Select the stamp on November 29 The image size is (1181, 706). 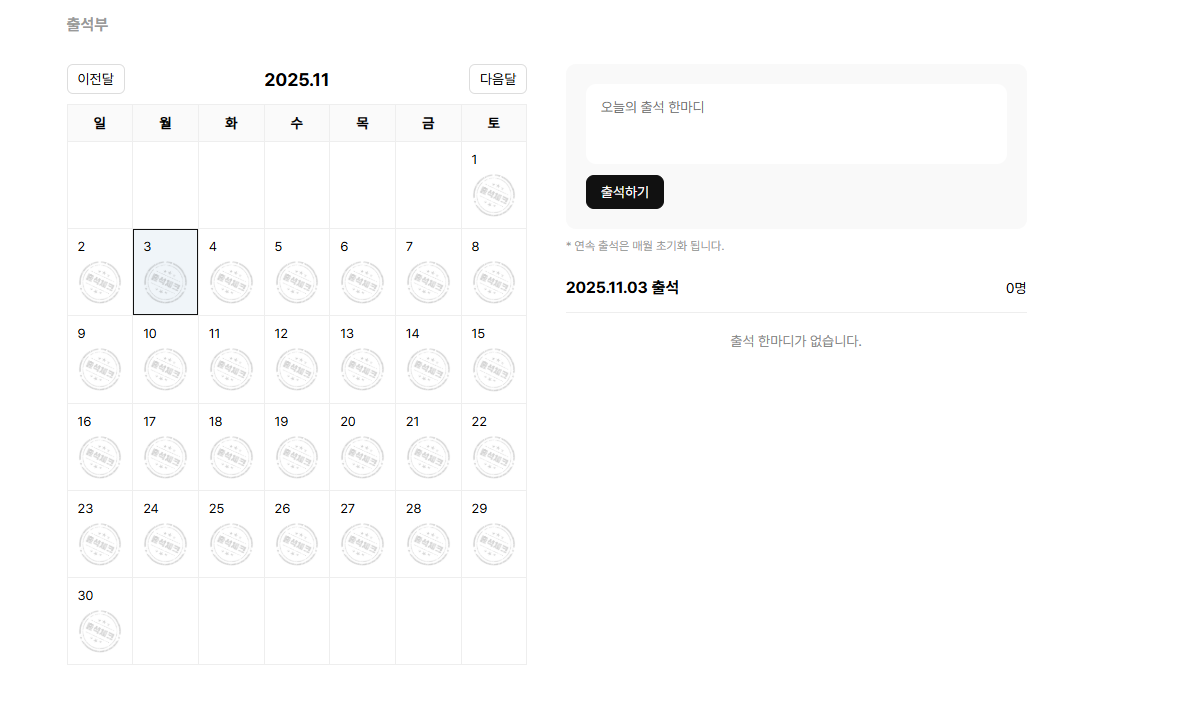click(x=494, y=544)
